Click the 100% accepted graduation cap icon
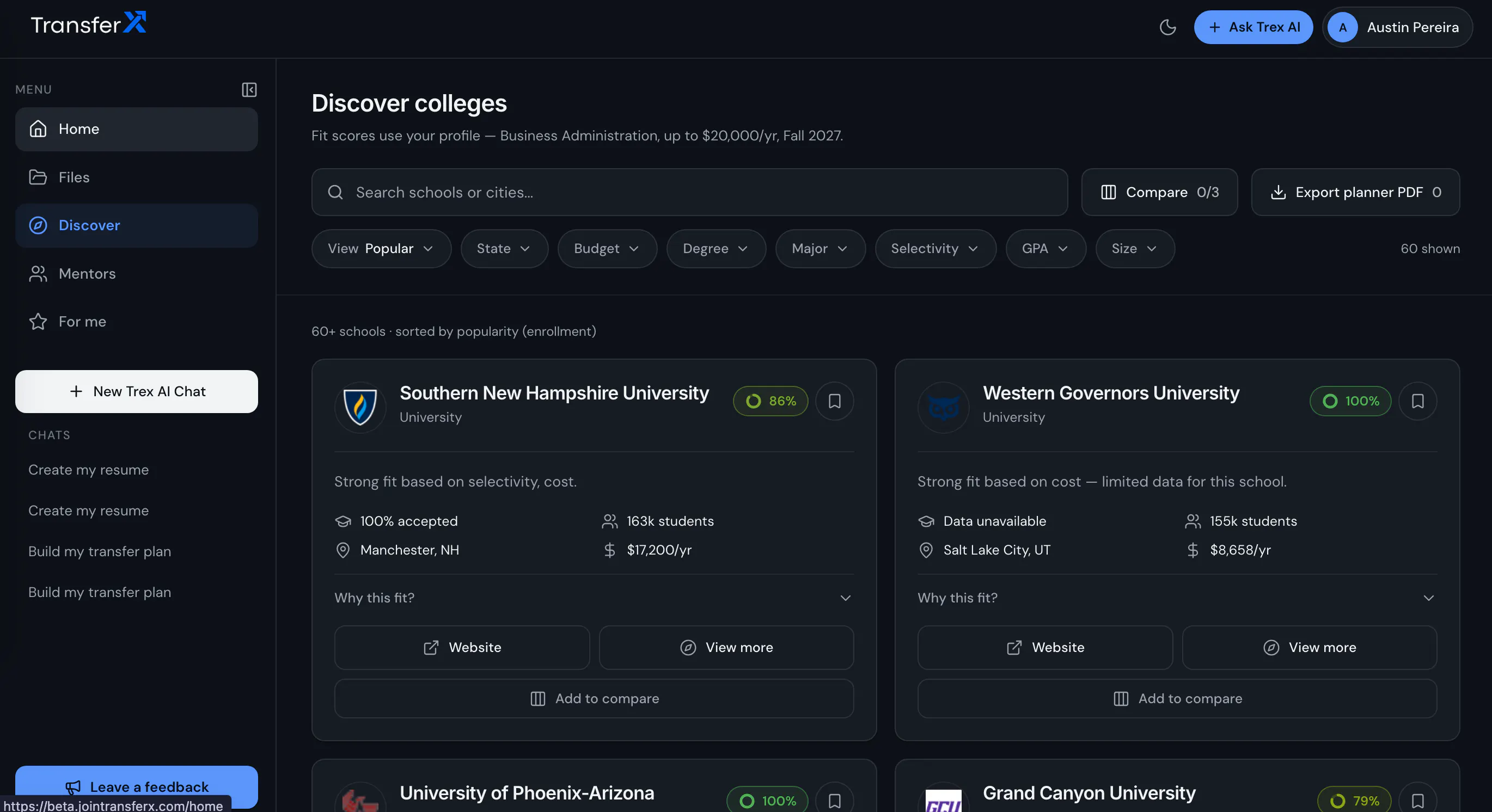This screenshot has height=812, width=1492. pyautogui.click(x=343, y=521)
